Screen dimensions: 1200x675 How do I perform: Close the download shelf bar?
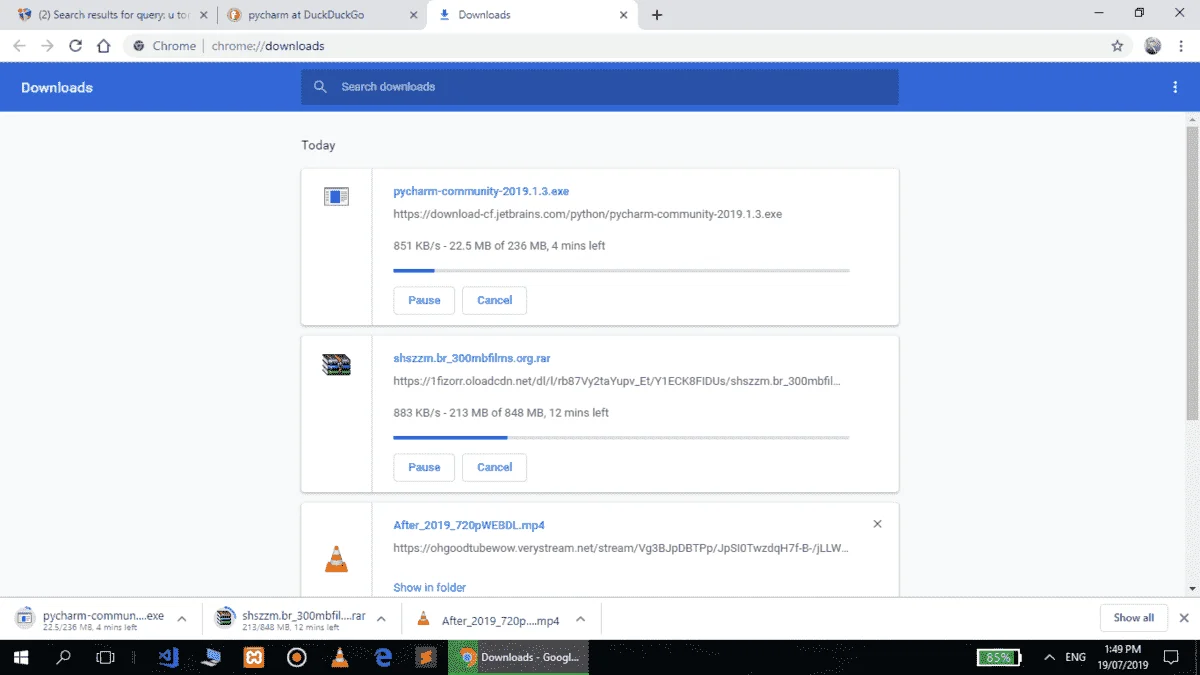point(1184,618)
